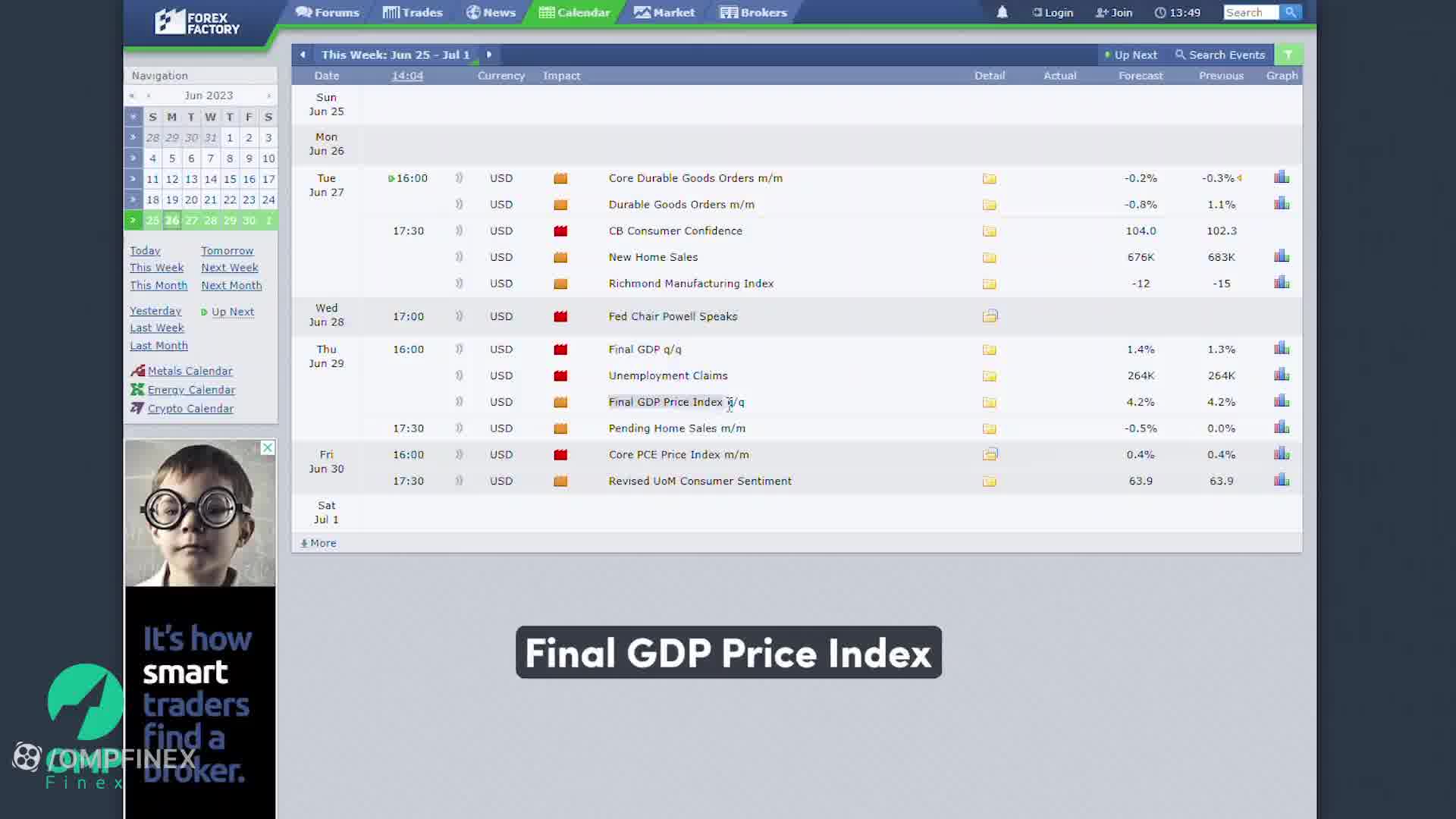Toggle sound alert for Core PCE Price Index
The width and height of the screenshot is (1456, 819).
tap(459, 455)
